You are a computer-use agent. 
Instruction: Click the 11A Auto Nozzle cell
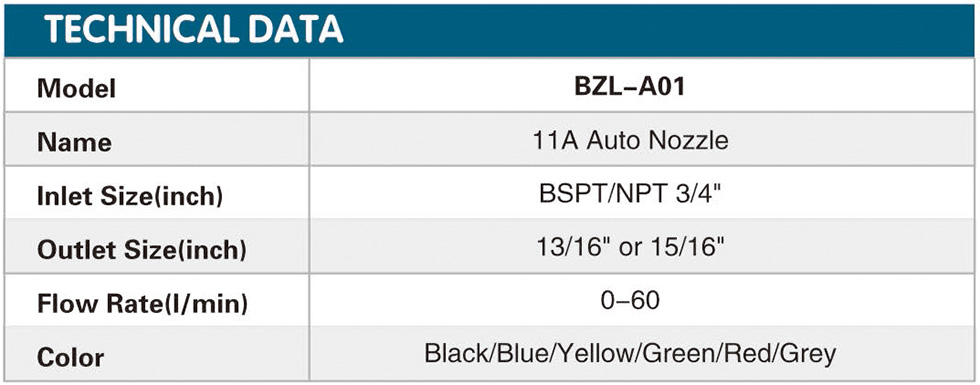[x=631, y=141]
